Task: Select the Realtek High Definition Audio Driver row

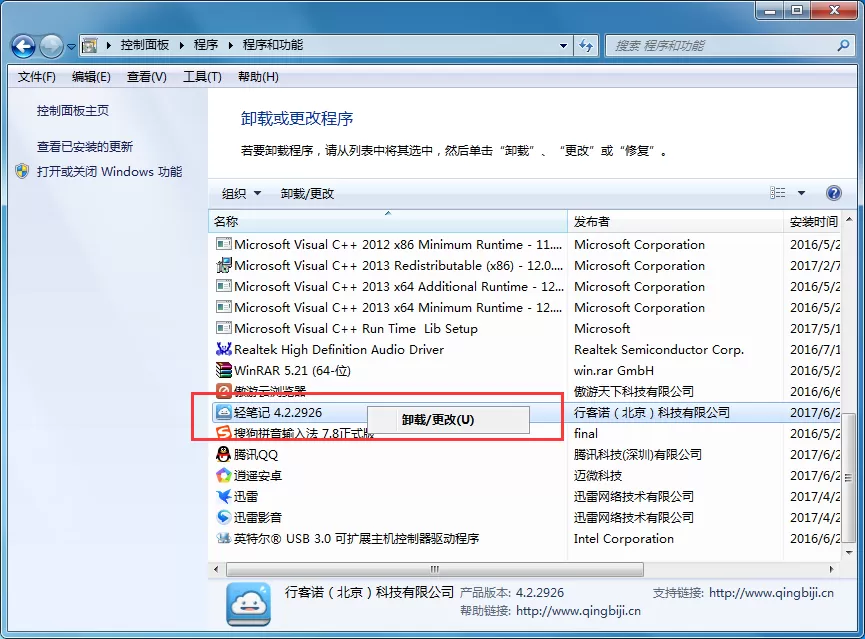Action: (527, 349)
